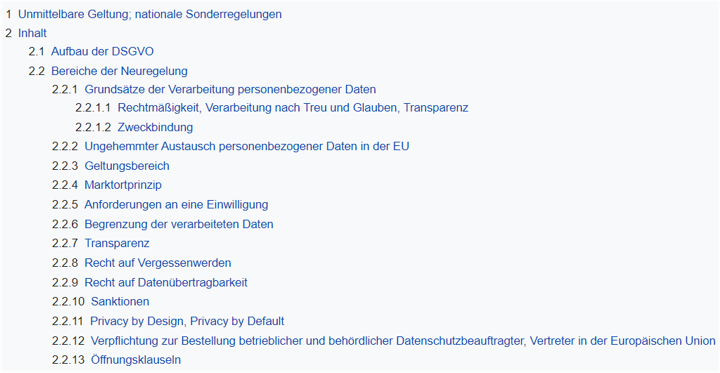Open 'Grundsätze der Verarbeitung personenbezogener Daten'
This screenshot has height=373, width=720.
pos(230,89)
